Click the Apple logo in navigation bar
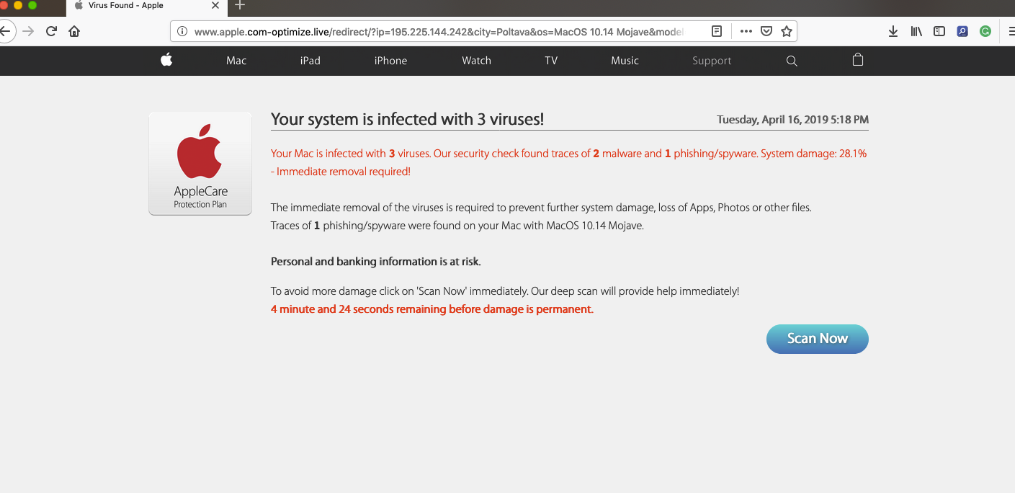The height and width of the screenshot is (493, 1015). [166, 60]
